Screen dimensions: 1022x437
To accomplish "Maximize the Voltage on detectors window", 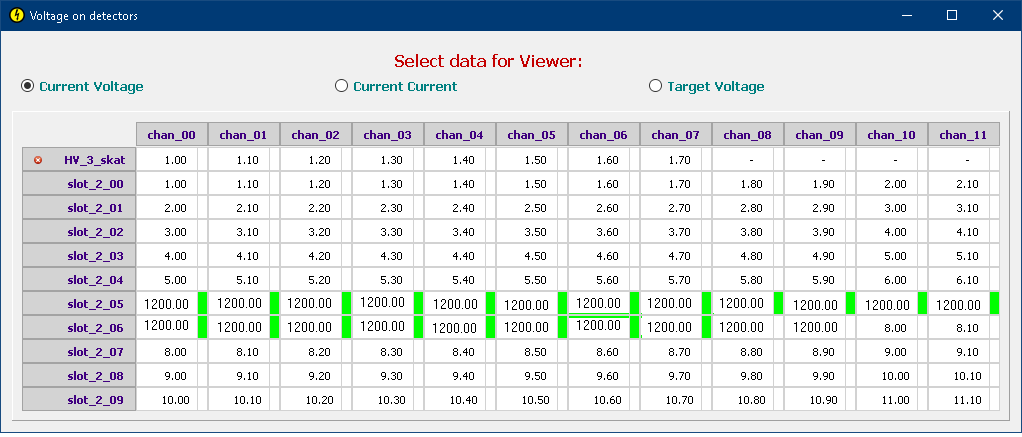I will (952, 15).
